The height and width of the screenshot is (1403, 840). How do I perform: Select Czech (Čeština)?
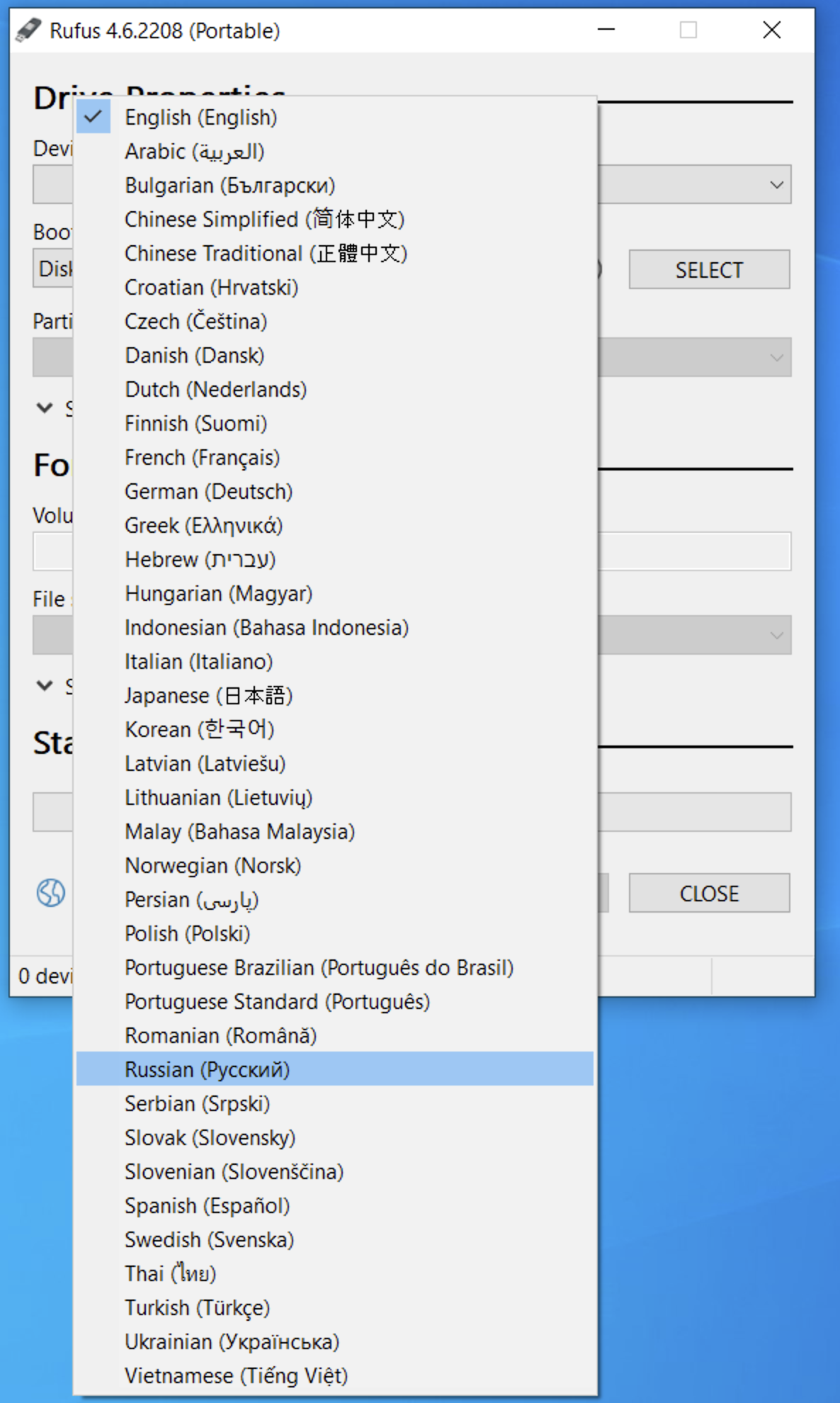[335, 322]
